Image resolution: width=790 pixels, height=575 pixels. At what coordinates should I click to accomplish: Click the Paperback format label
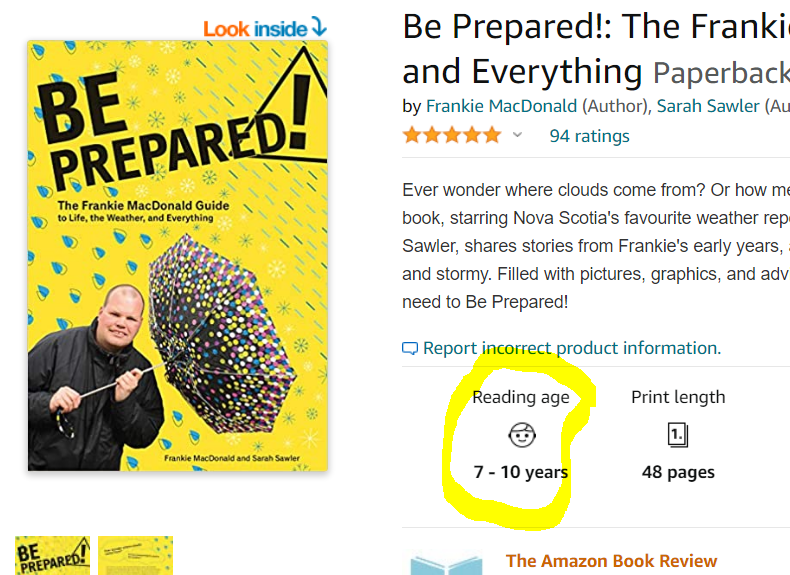(720, 72)
